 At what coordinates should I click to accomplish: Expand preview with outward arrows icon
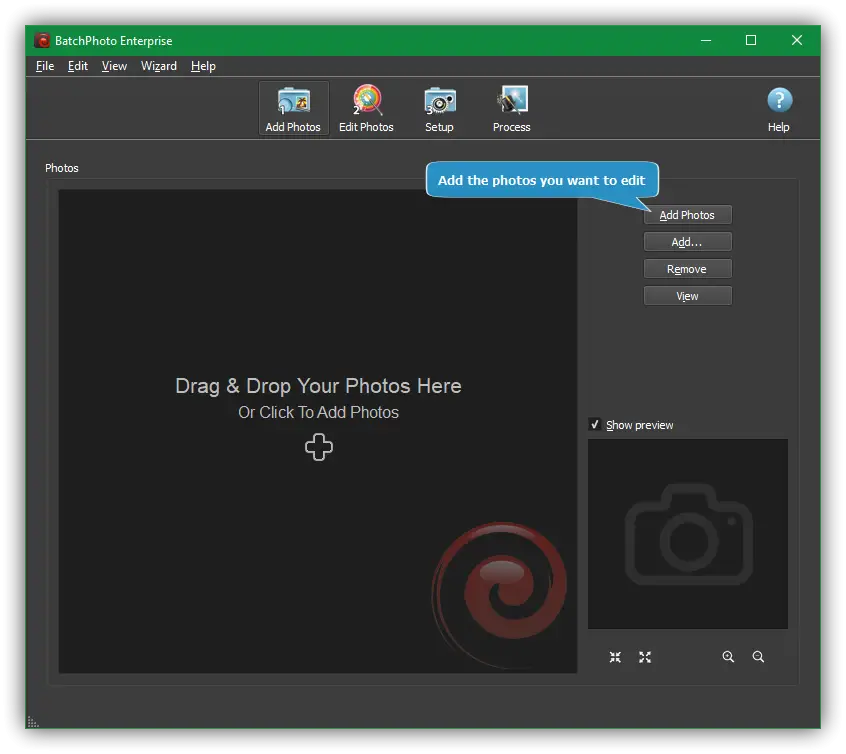coord(645,657)
